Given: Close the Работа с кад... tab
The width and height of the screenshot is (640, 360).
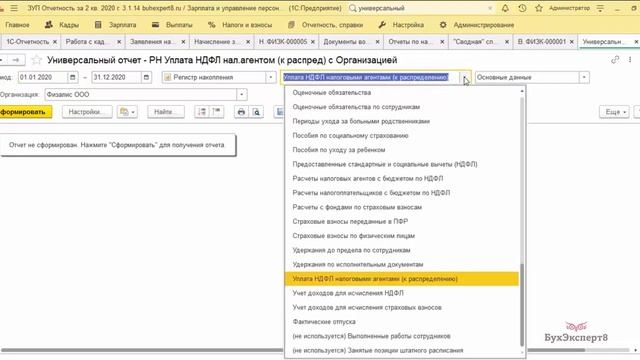Looking at the screenshot, I should tap(119, 42).
